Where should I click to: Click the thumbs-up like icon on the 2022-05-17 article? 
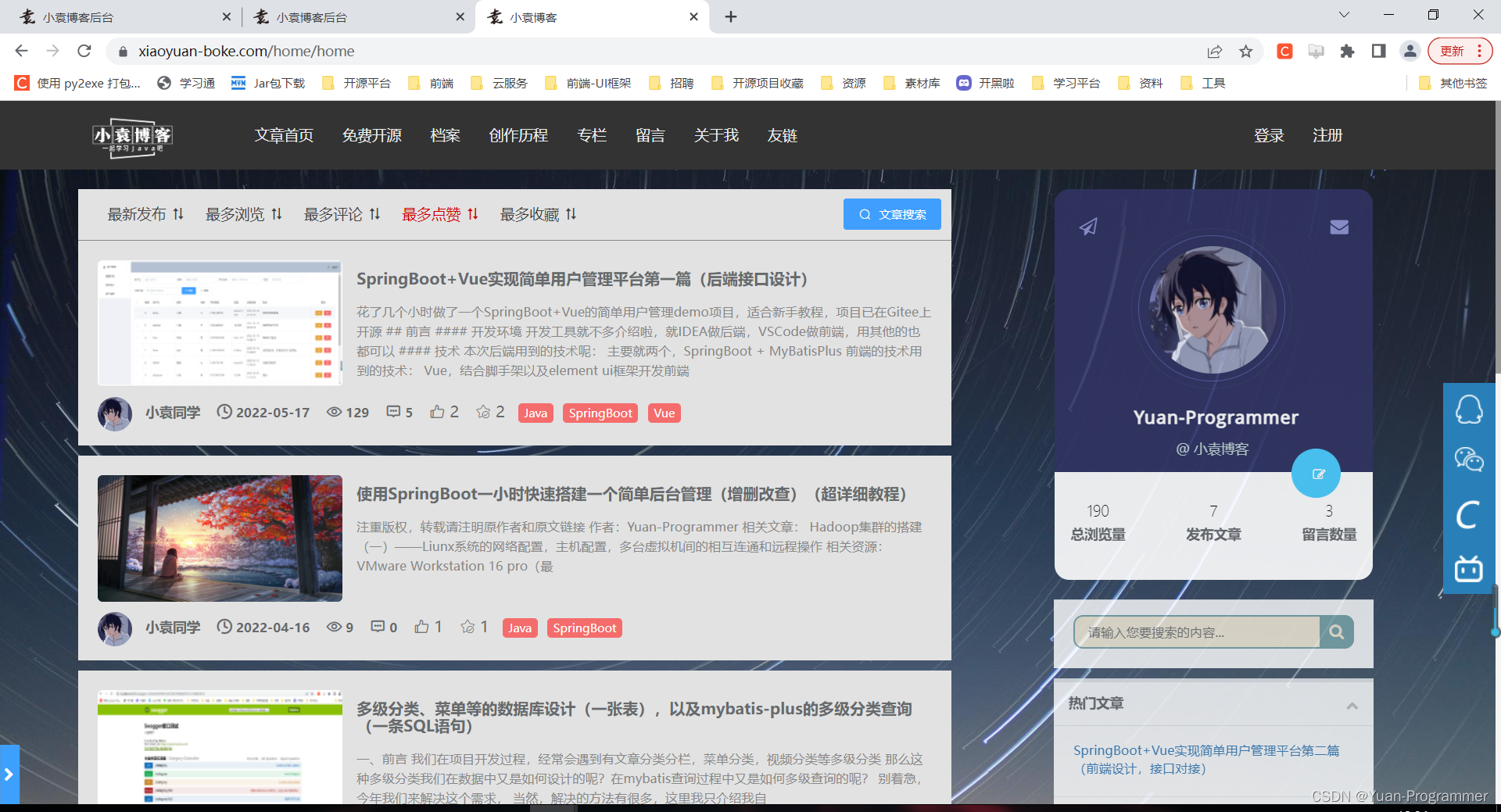point(437,412)
